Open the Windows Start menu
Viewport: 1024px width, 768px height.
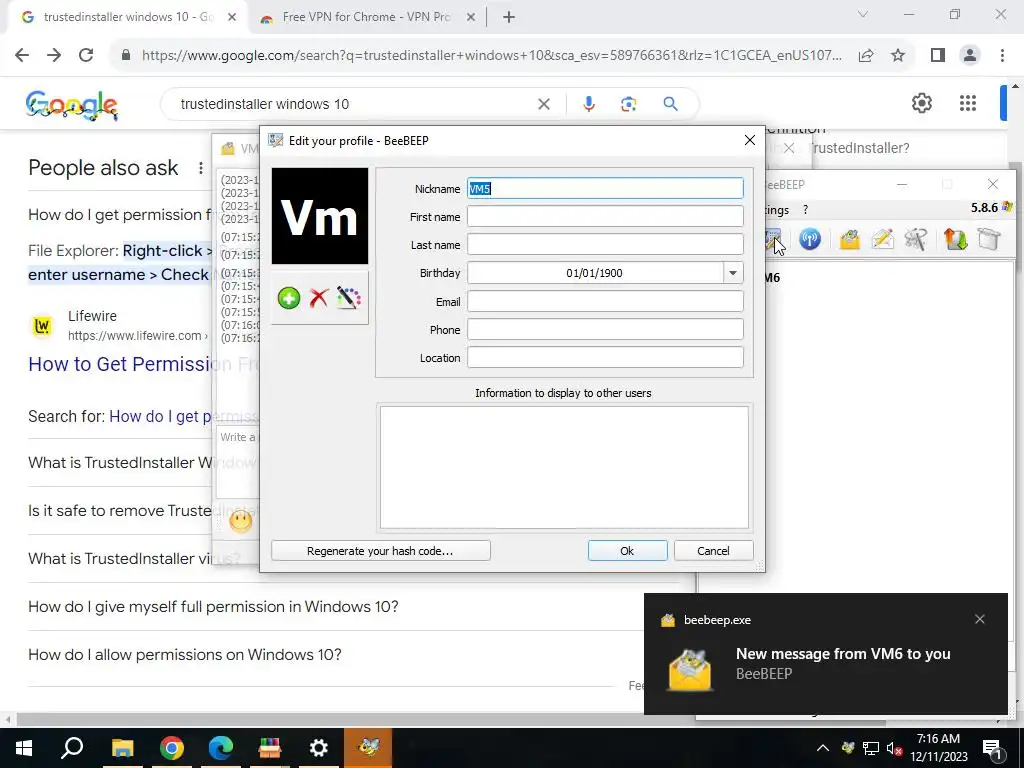(x=24, y=748)
